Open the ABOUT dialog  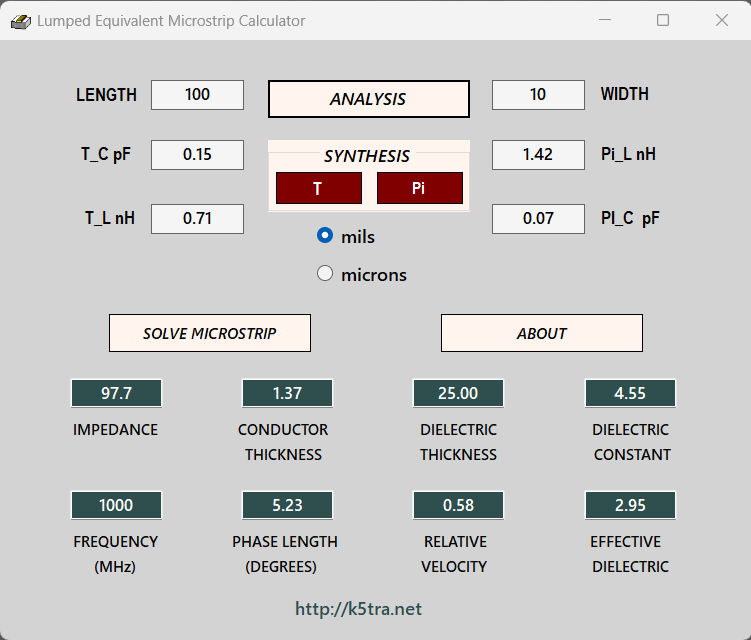coord(541,333)
